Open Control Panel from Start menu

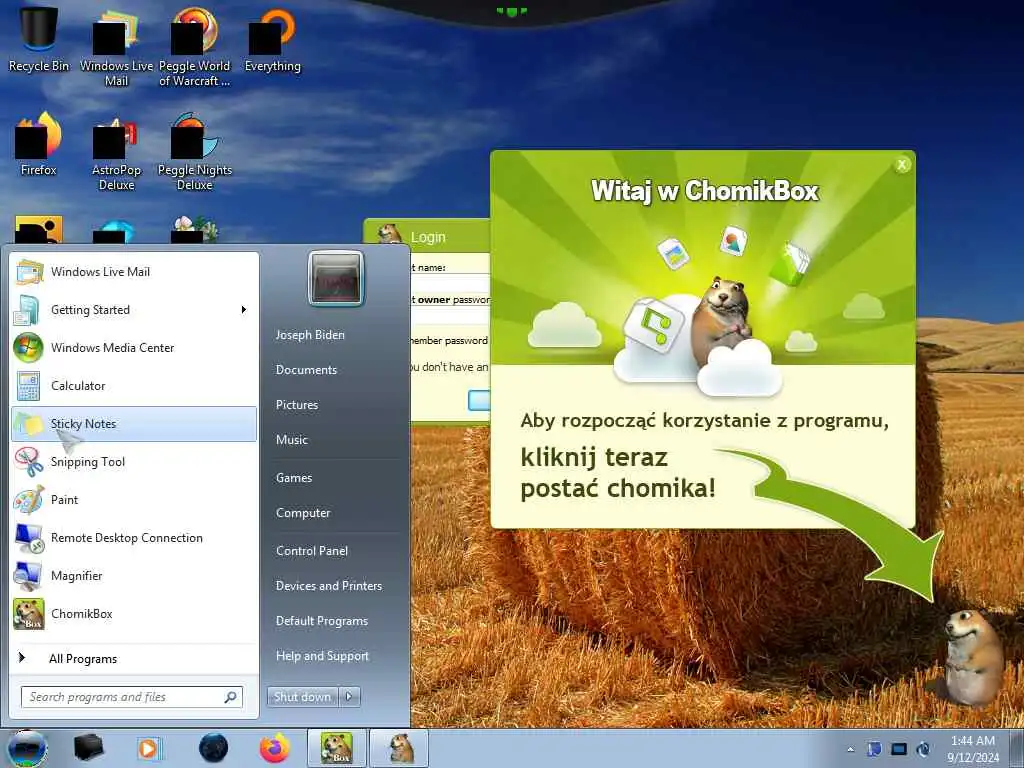pos(312,551)
